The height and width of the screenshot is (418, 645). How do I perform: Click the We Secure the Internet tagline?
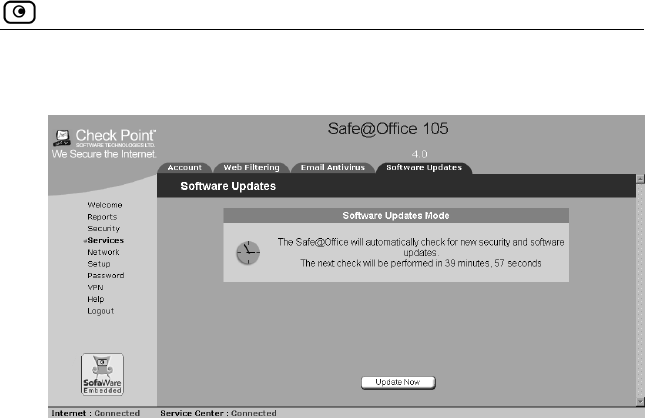point(104,154)
